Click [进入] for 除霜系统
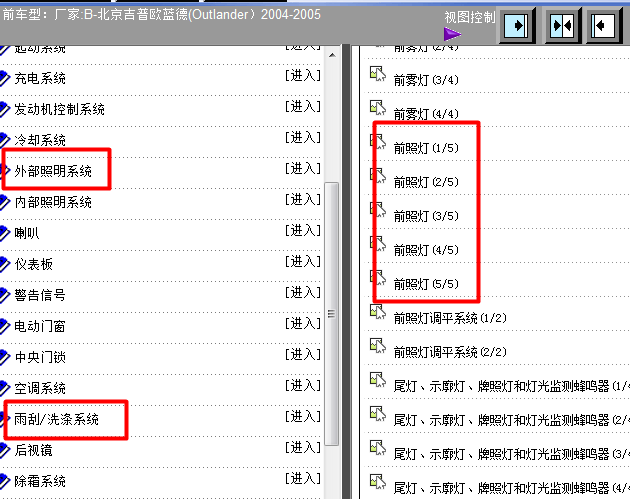The image size is (630, 499). pyautogui.click(x=303, y=478)
